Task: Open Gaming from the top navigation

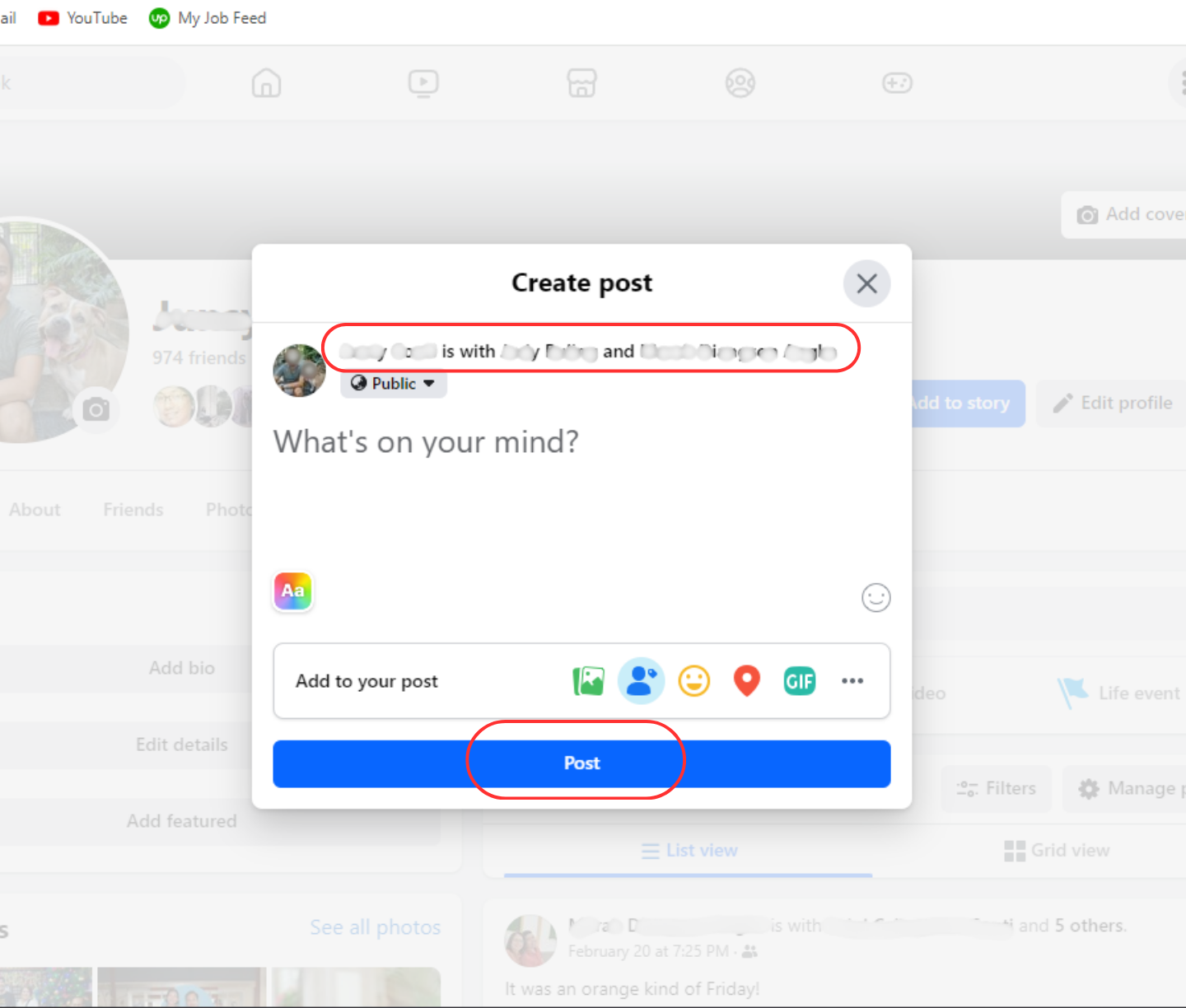Action: click(897, 83)
